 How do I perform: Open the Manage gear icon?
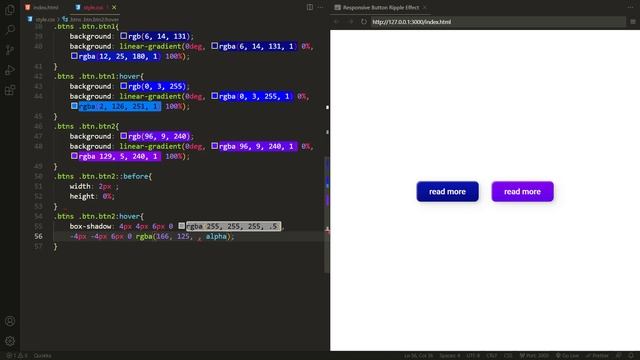[x=10, y=341]
